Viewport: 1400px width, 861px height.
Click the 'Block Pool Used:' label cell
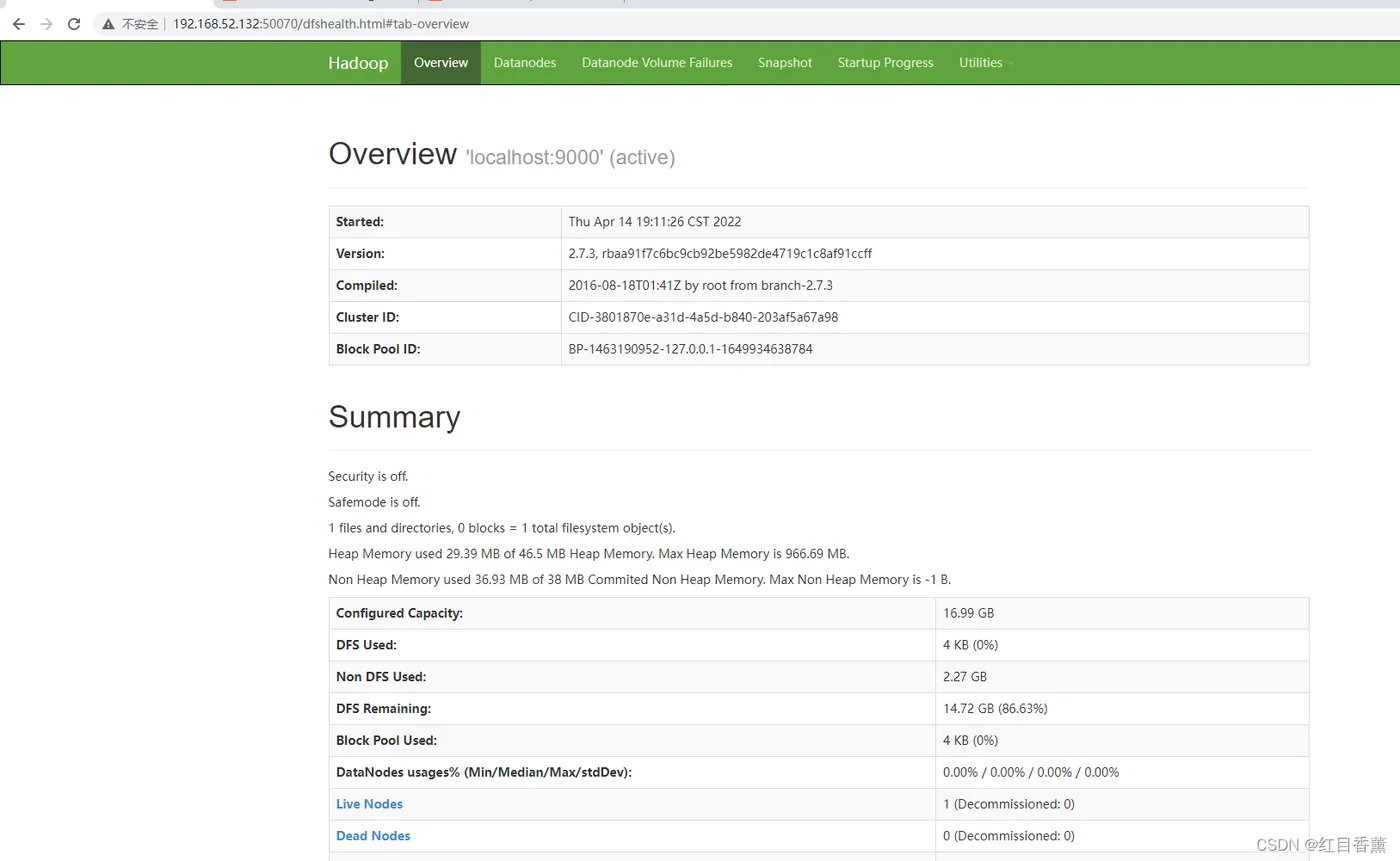[x=632, y=741]
